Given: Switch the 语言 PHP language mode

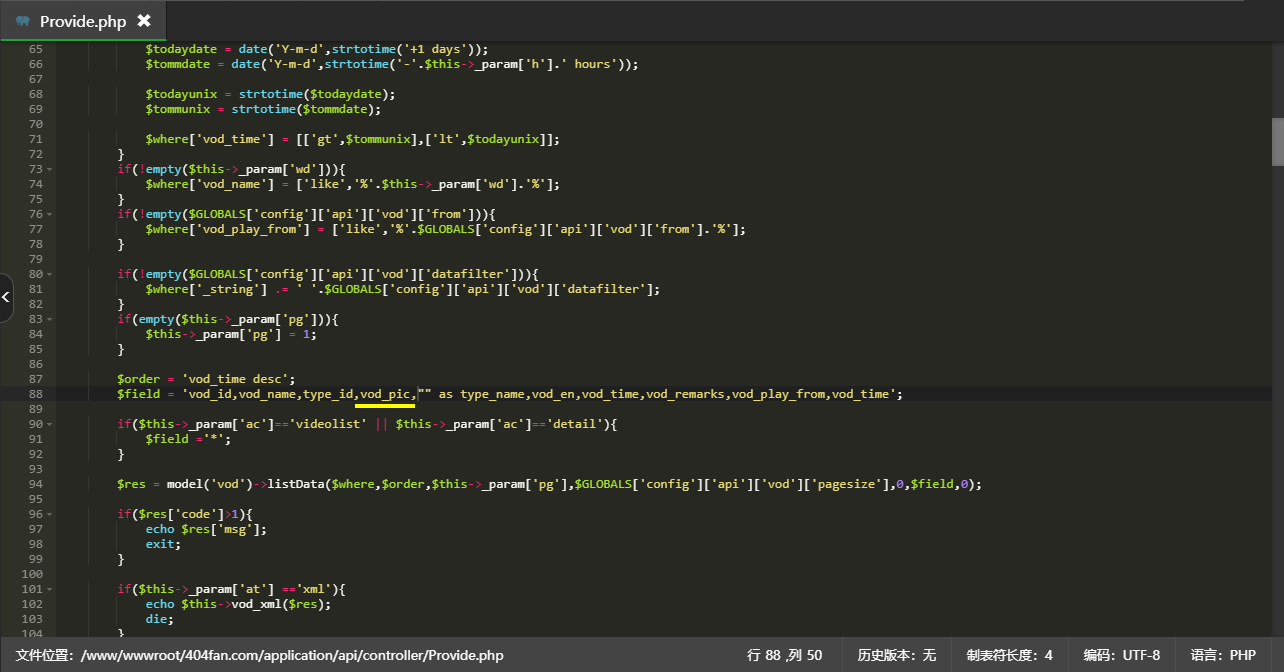Looking at the screenshot, I should point(1223,655).
